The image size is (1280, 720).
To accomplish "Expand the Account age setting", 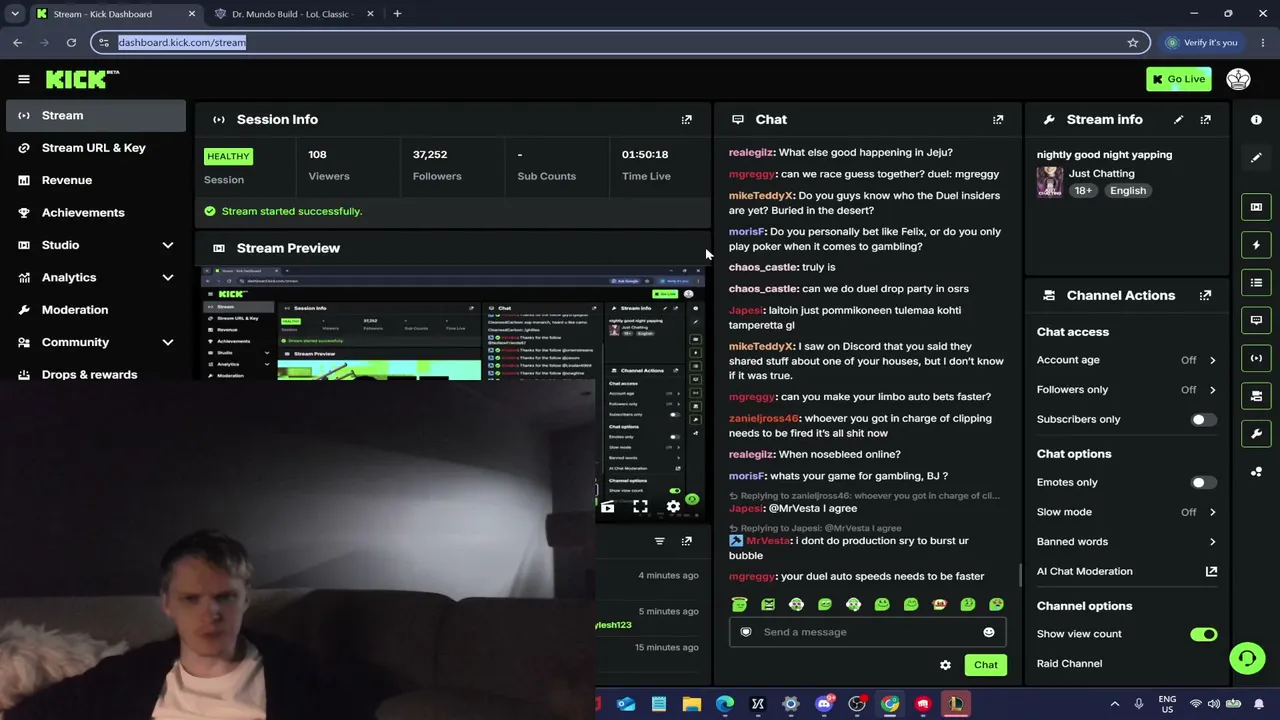I will coord(1126,360).
